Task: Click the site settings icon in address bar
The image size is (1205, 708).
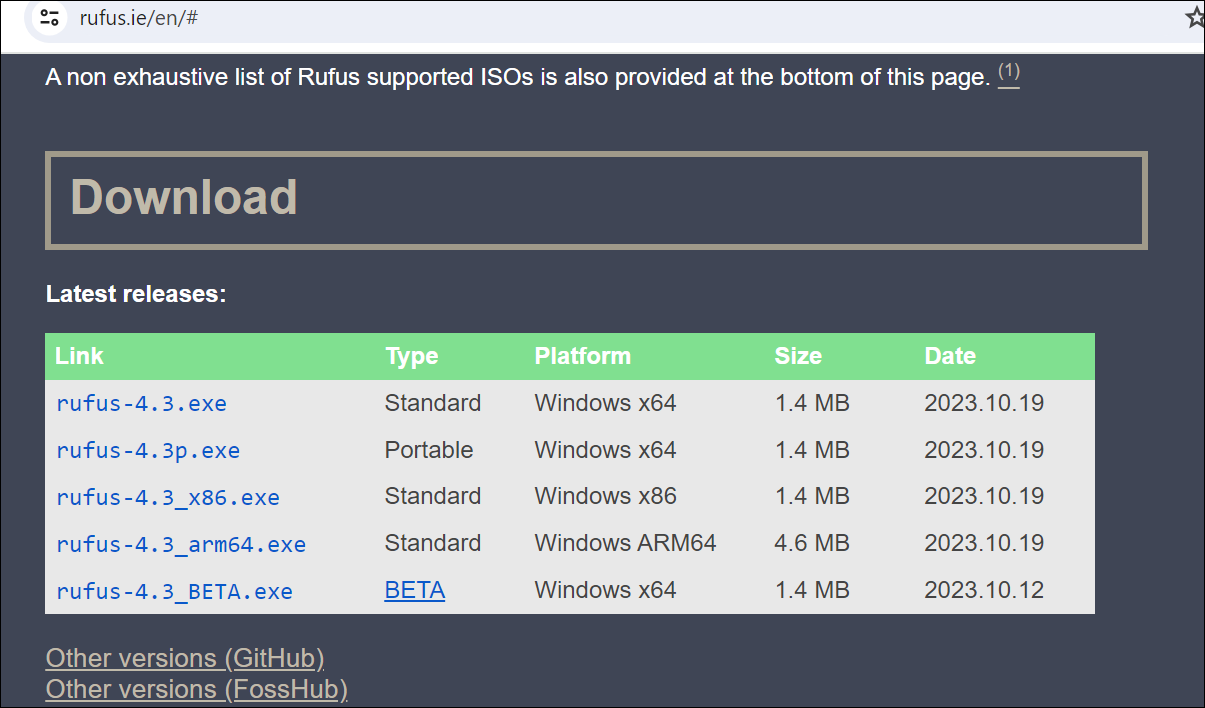Action: [49, 18]
